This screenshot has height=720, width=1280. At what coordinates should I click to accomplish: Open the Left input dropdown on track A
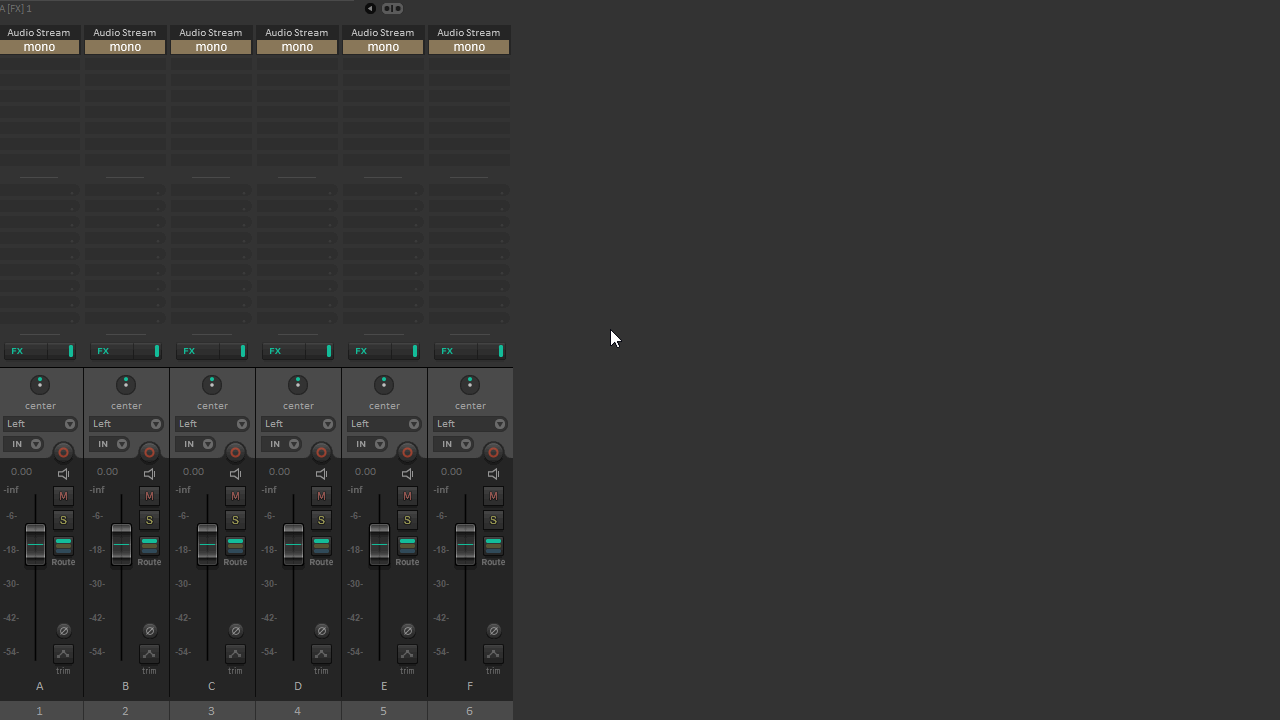(x=40, y=424)
